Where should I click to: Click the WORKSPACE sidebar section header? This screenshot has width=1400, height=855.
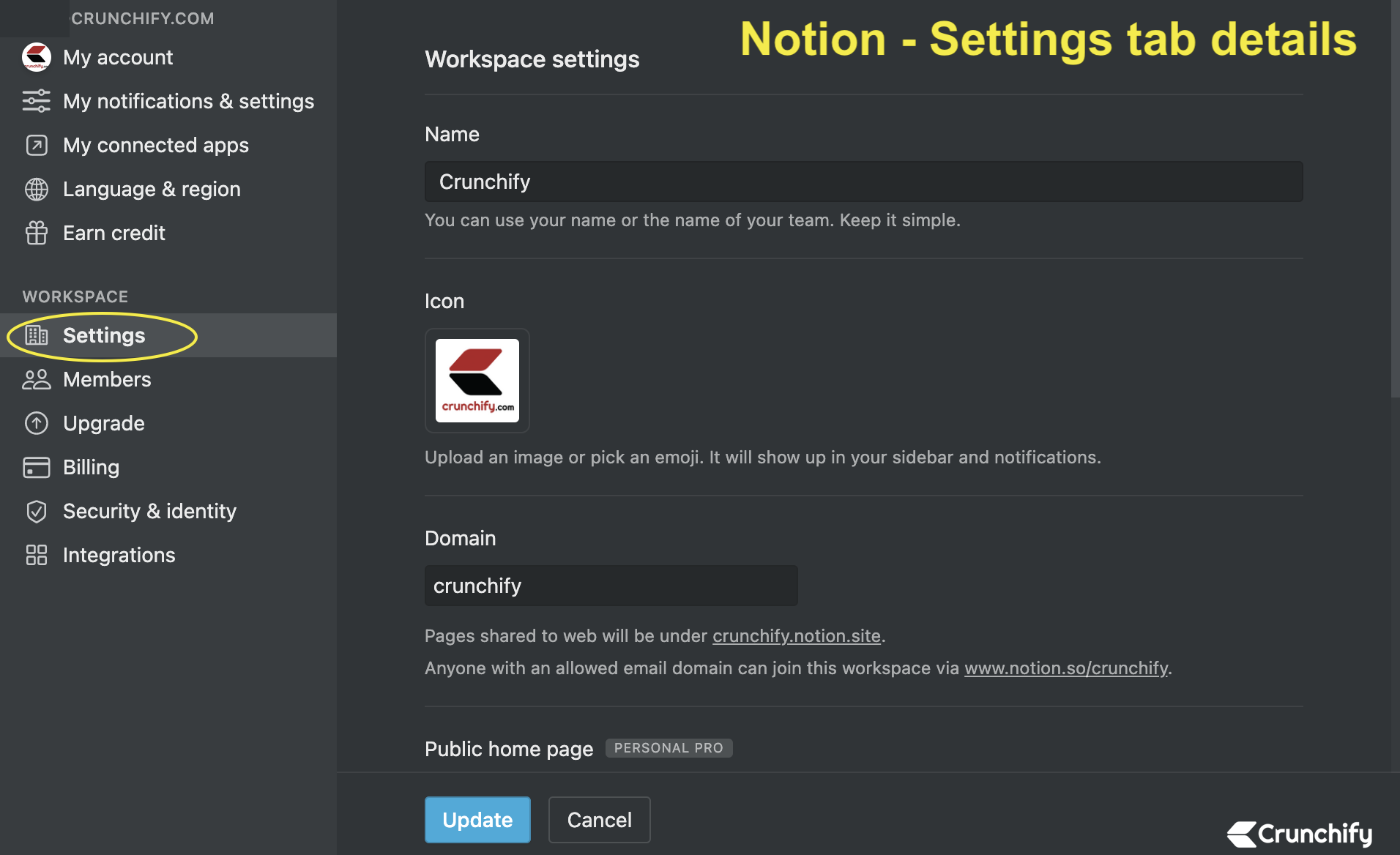tap(75, 296)
